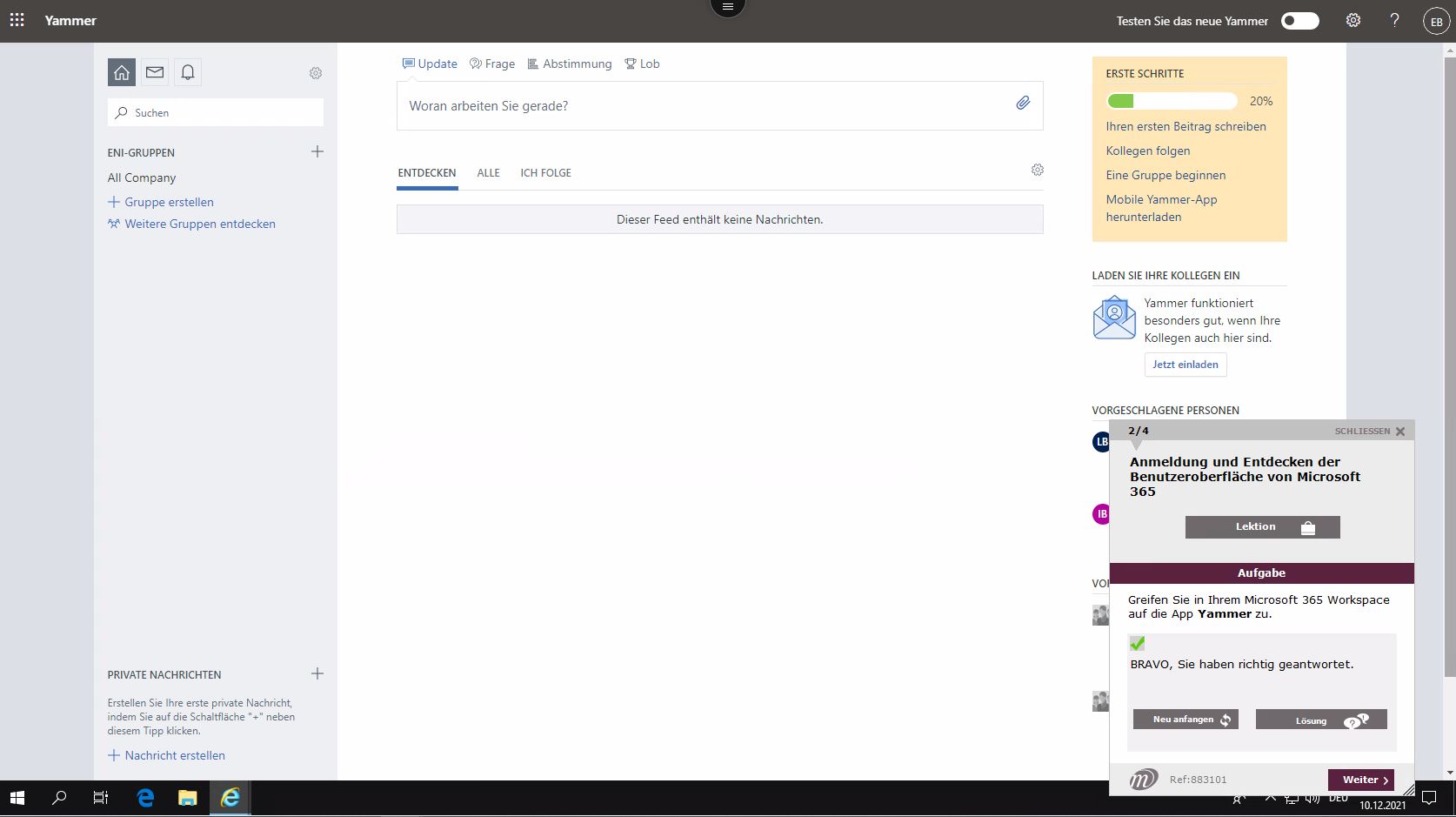Click the IB suggested person avatar
The height and width of the screenshot is (817, 1456).
pyautogui.click(x=1101, y=514)
